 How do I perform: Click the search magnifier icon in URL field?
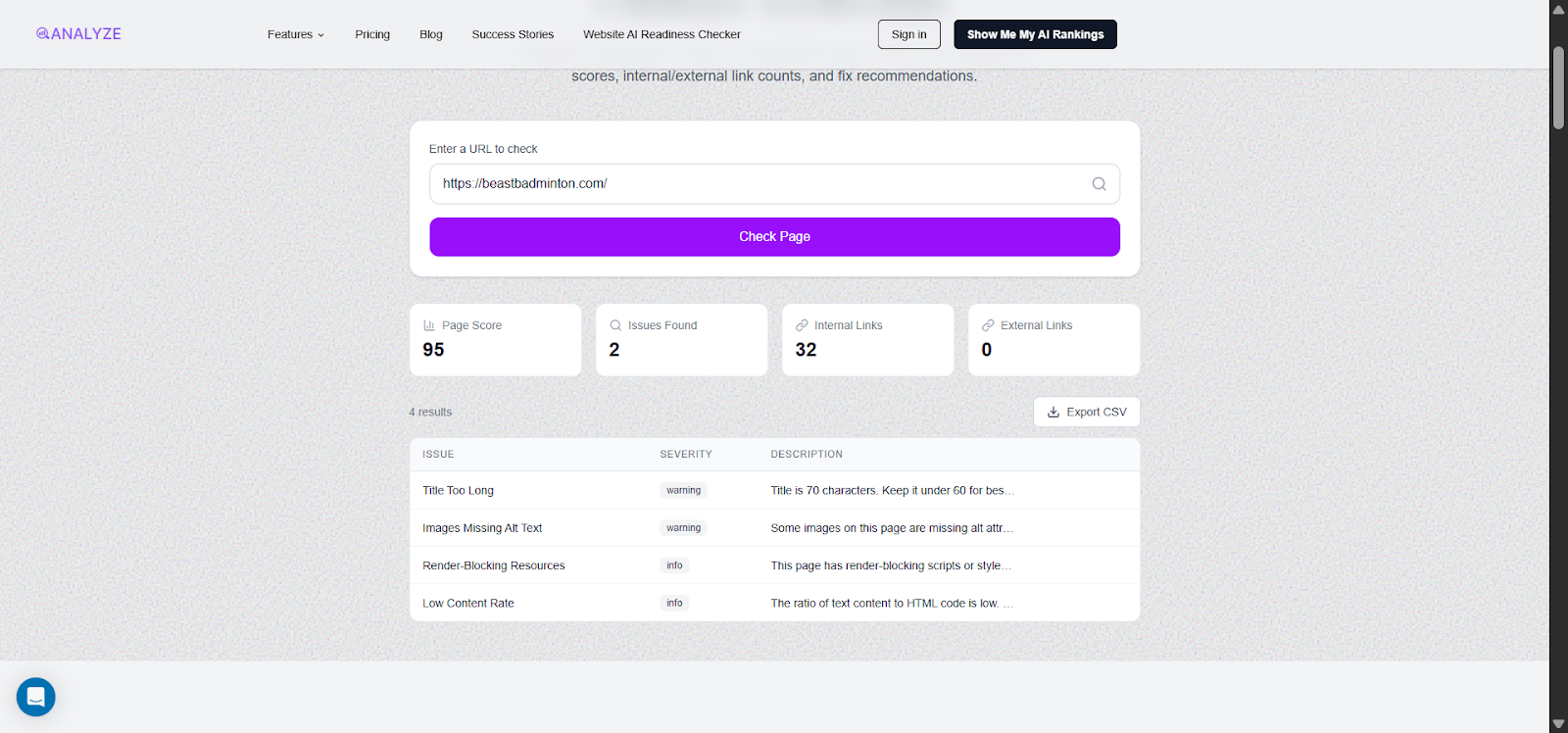click(1099, 184)
